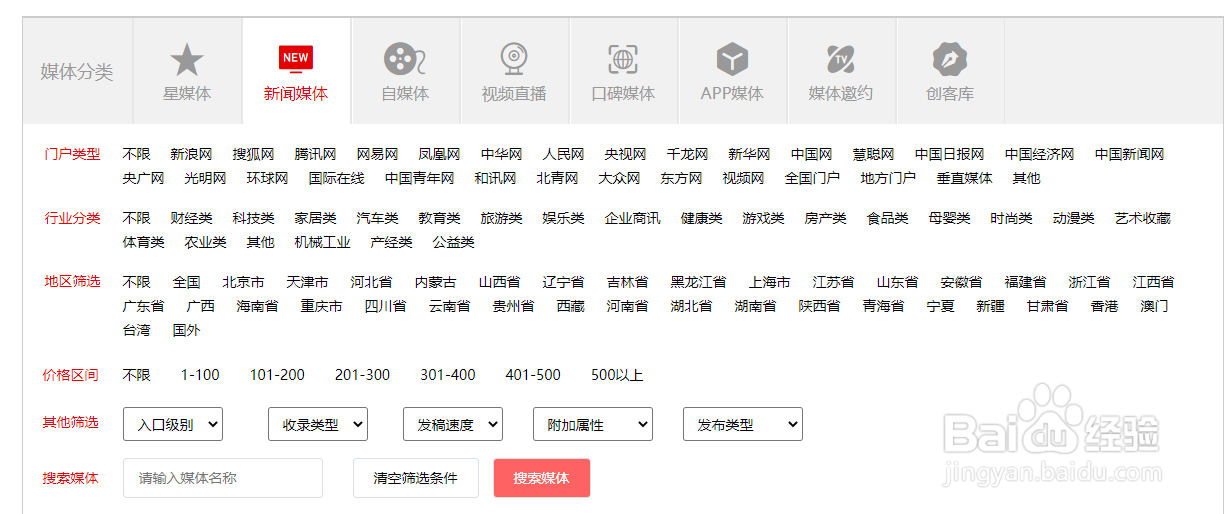The width and height of the screenshot is (1229, 514).
Task: Select 公益类 industry filter
Action: click(x=453, y=242)
